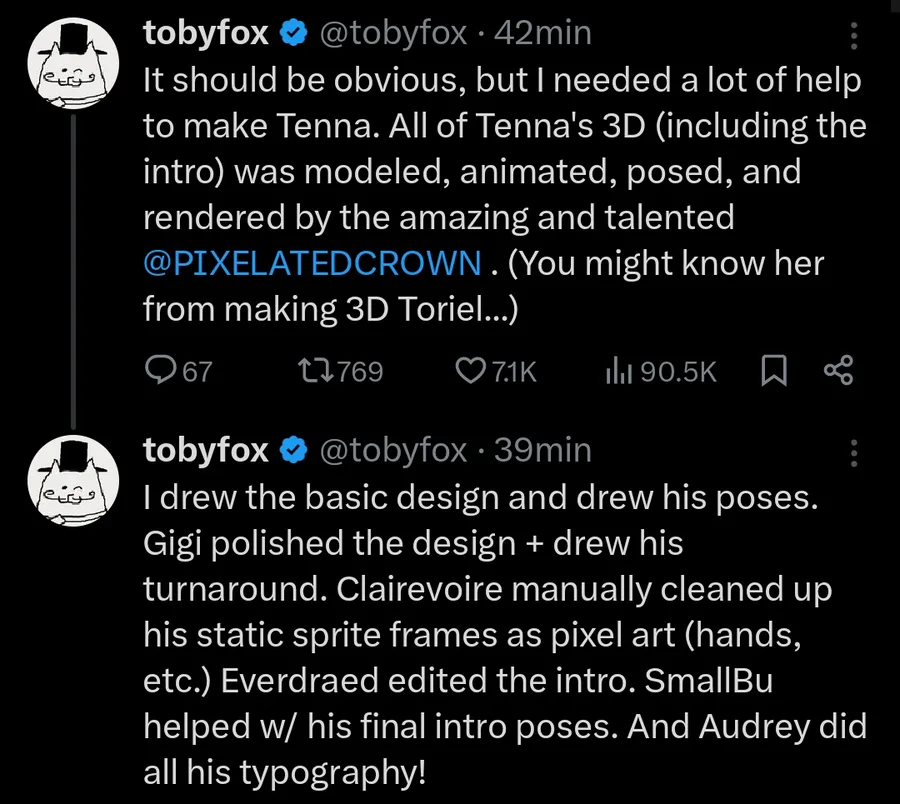View analytics showing 90.5K views
900x804 pixels.
(661, 371)
